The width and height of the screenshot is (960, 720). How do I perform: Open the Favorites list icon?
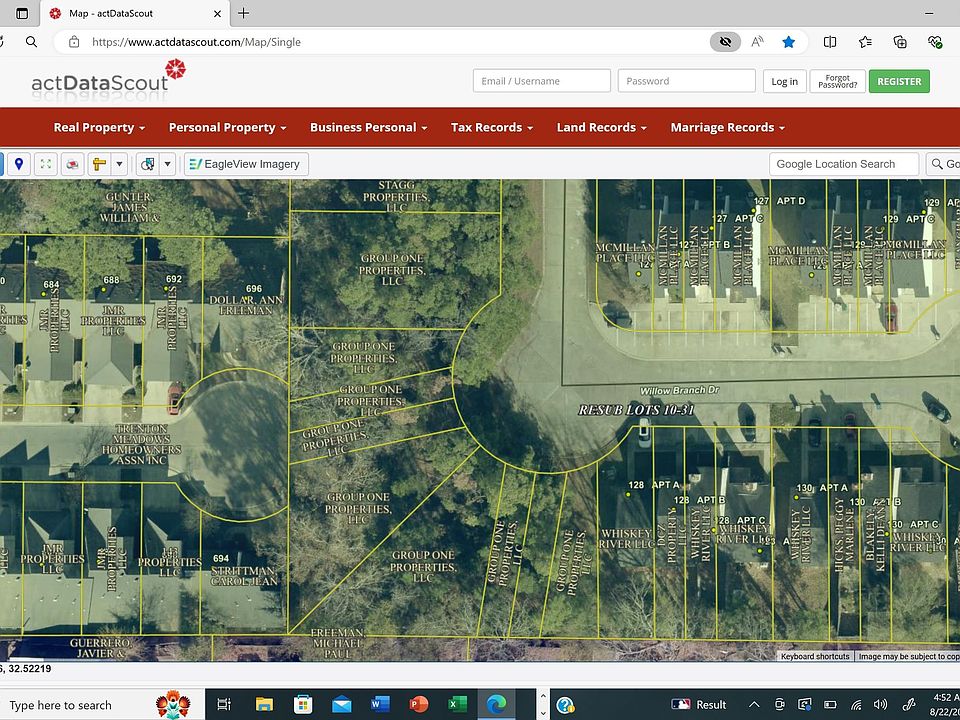coord(865,42)
